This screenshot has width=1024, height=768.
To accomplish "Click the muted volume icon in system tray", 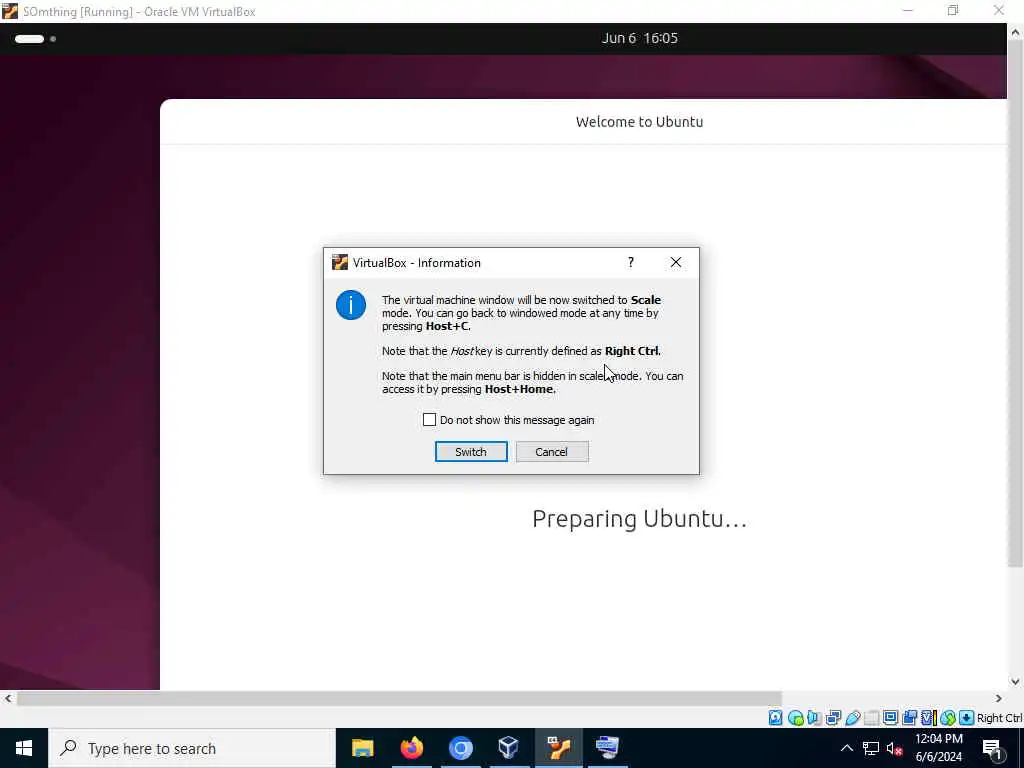I will [894, 748].
